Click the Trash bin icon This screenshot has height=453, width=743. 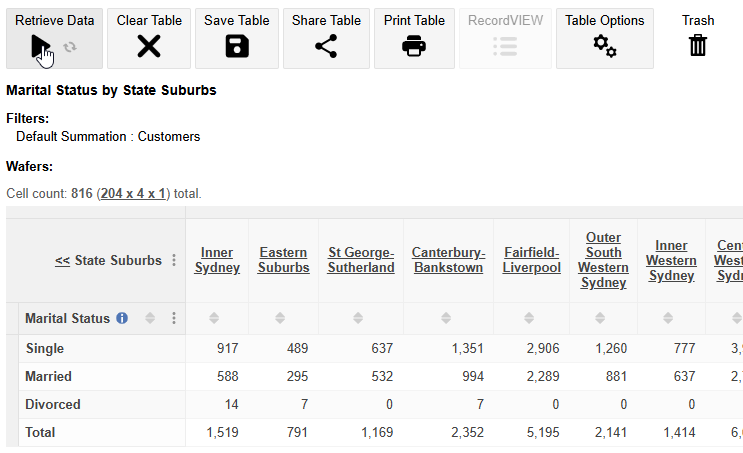(x=698, y=45)
